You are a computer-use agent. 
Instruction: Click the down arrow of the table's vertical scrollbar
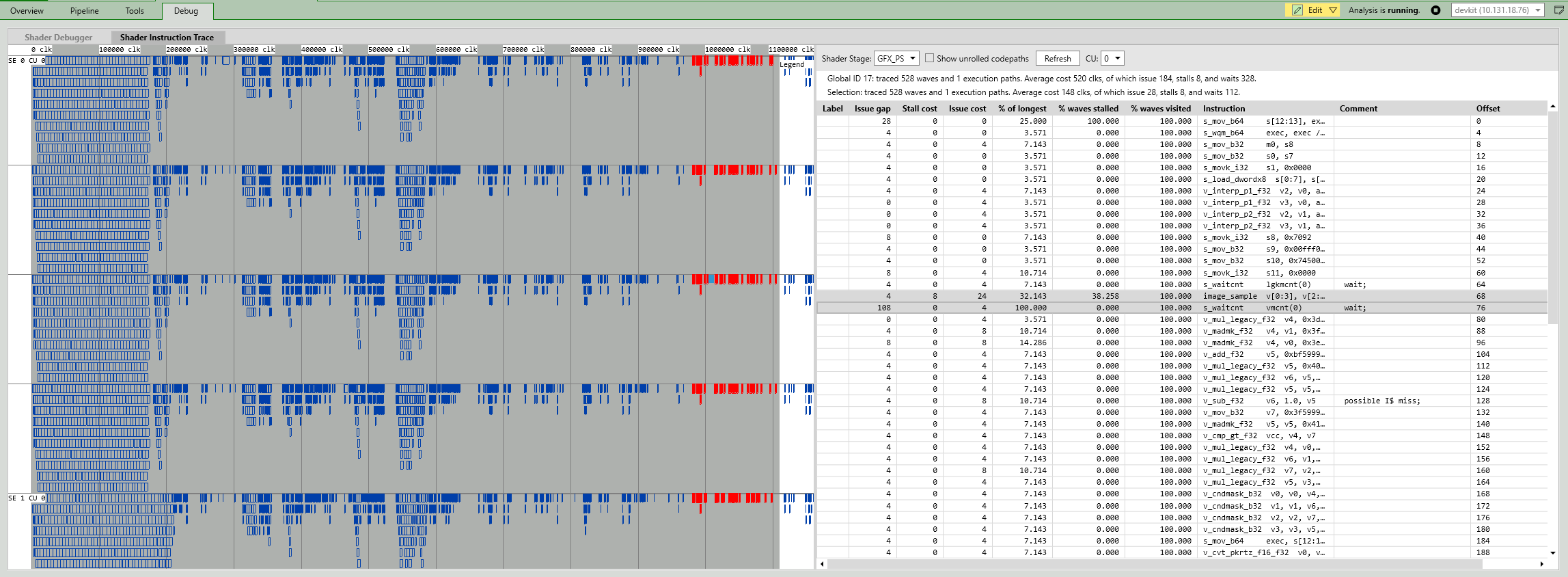1553,553
